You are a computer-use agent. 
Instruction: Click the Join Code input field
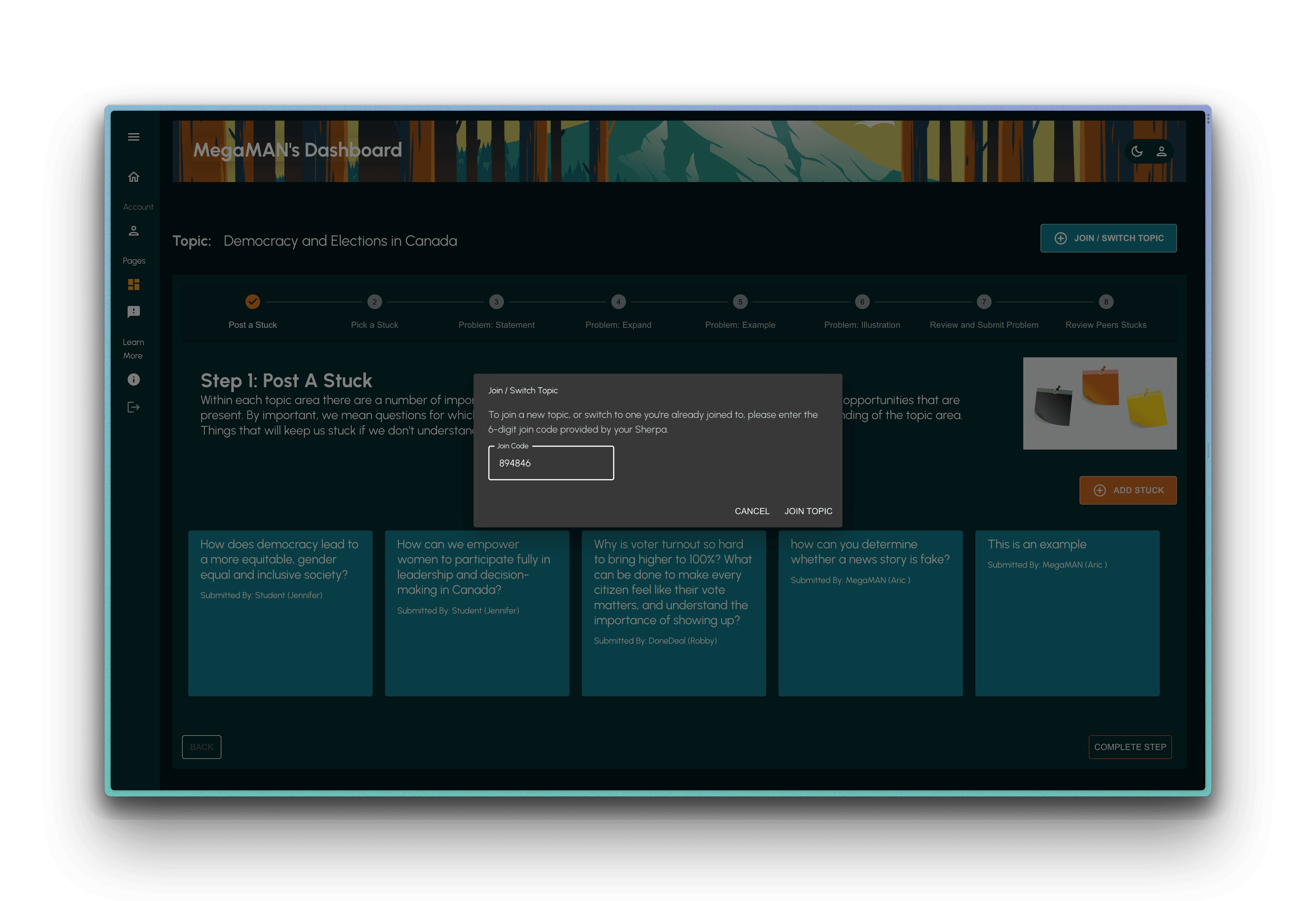(x=550, y=463)
